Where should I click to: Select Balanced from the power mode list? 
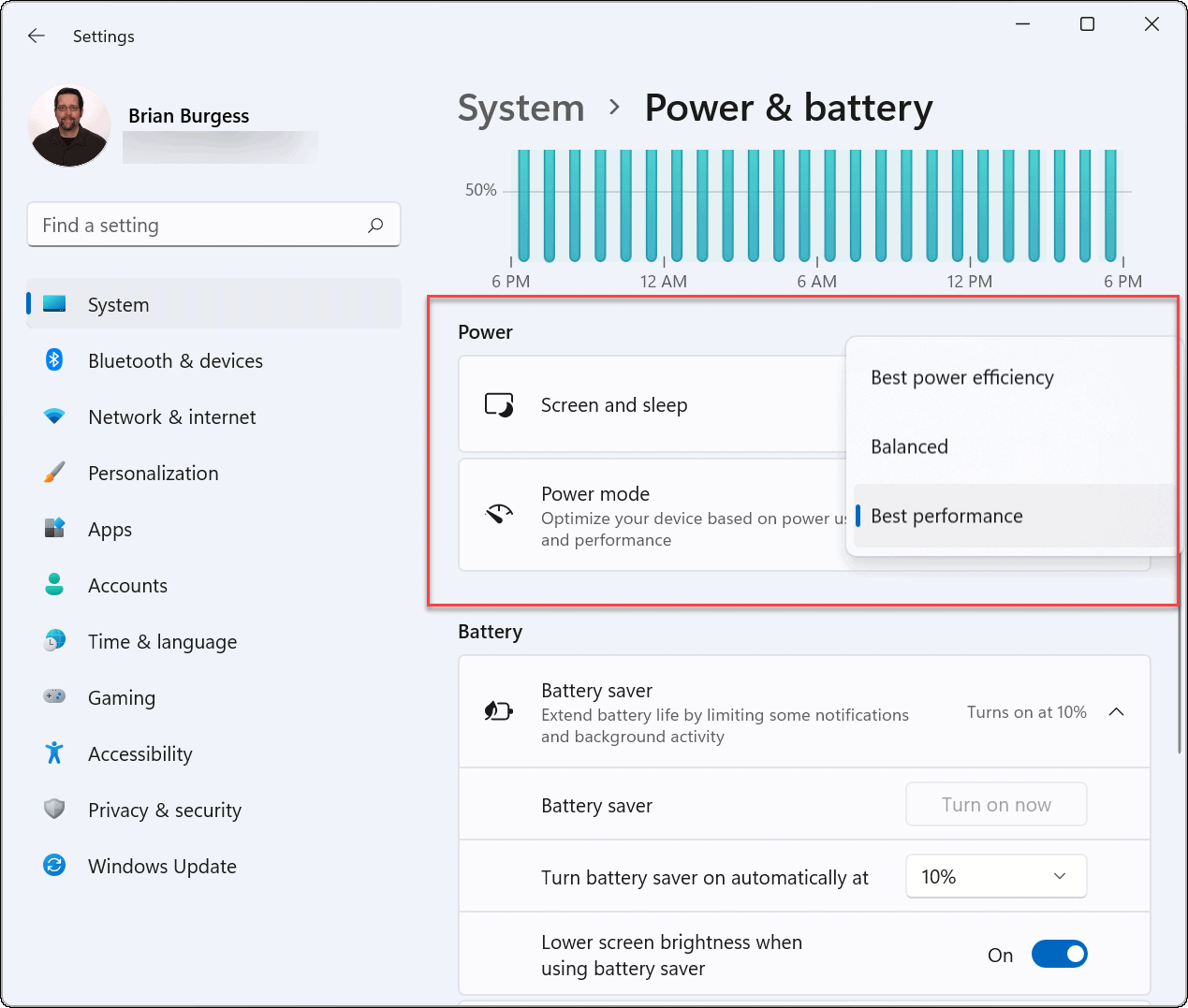(909, 446)
